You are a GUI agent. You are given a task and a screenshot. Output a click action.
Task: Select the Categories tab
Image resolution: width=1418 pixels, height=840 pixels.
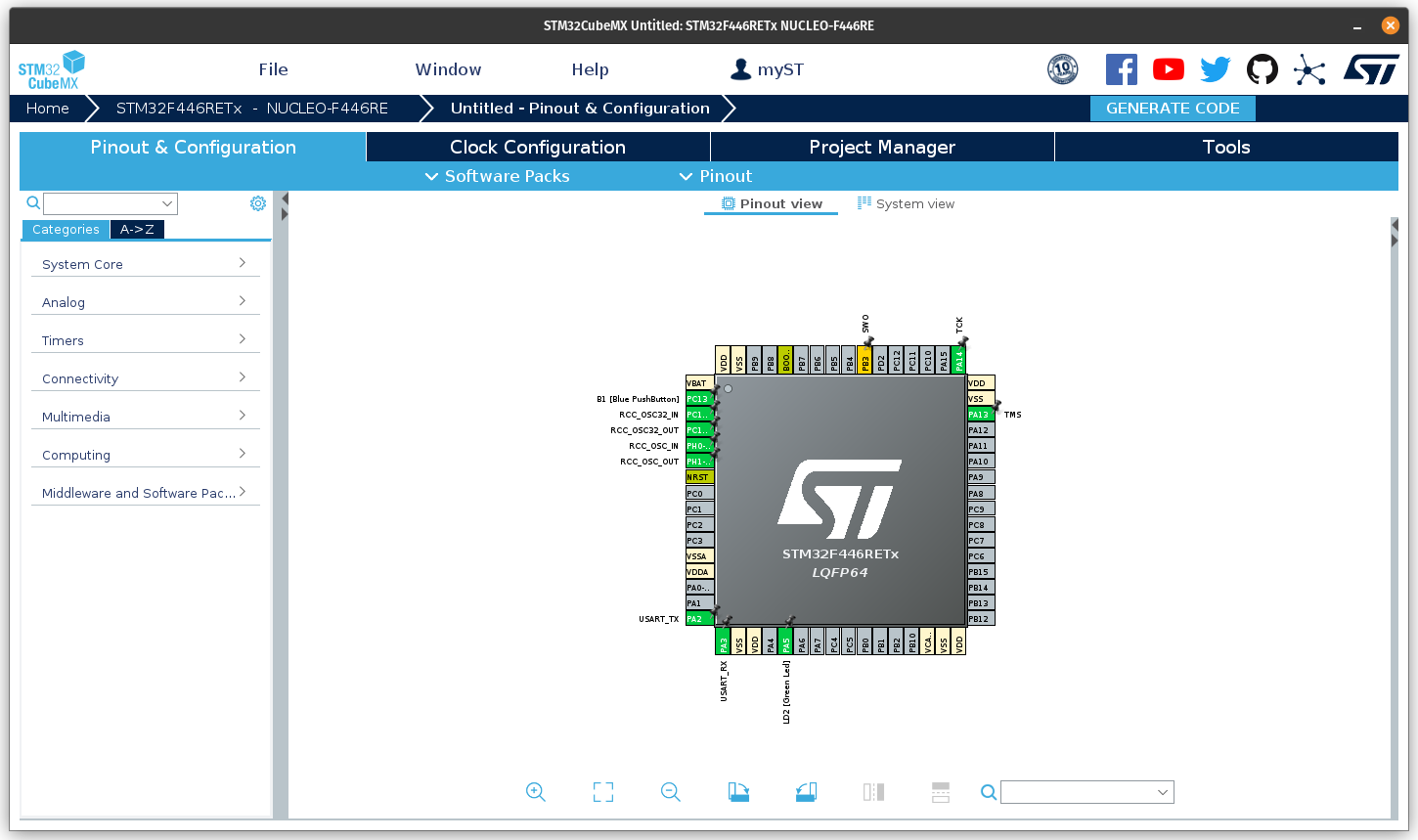click(x=66, y=230)
